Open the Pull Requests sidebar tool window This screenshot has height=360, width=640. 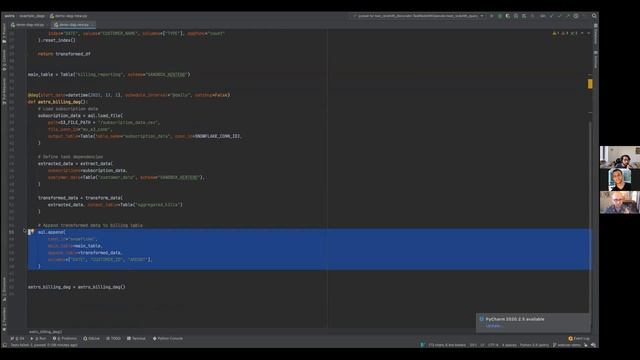4,91
